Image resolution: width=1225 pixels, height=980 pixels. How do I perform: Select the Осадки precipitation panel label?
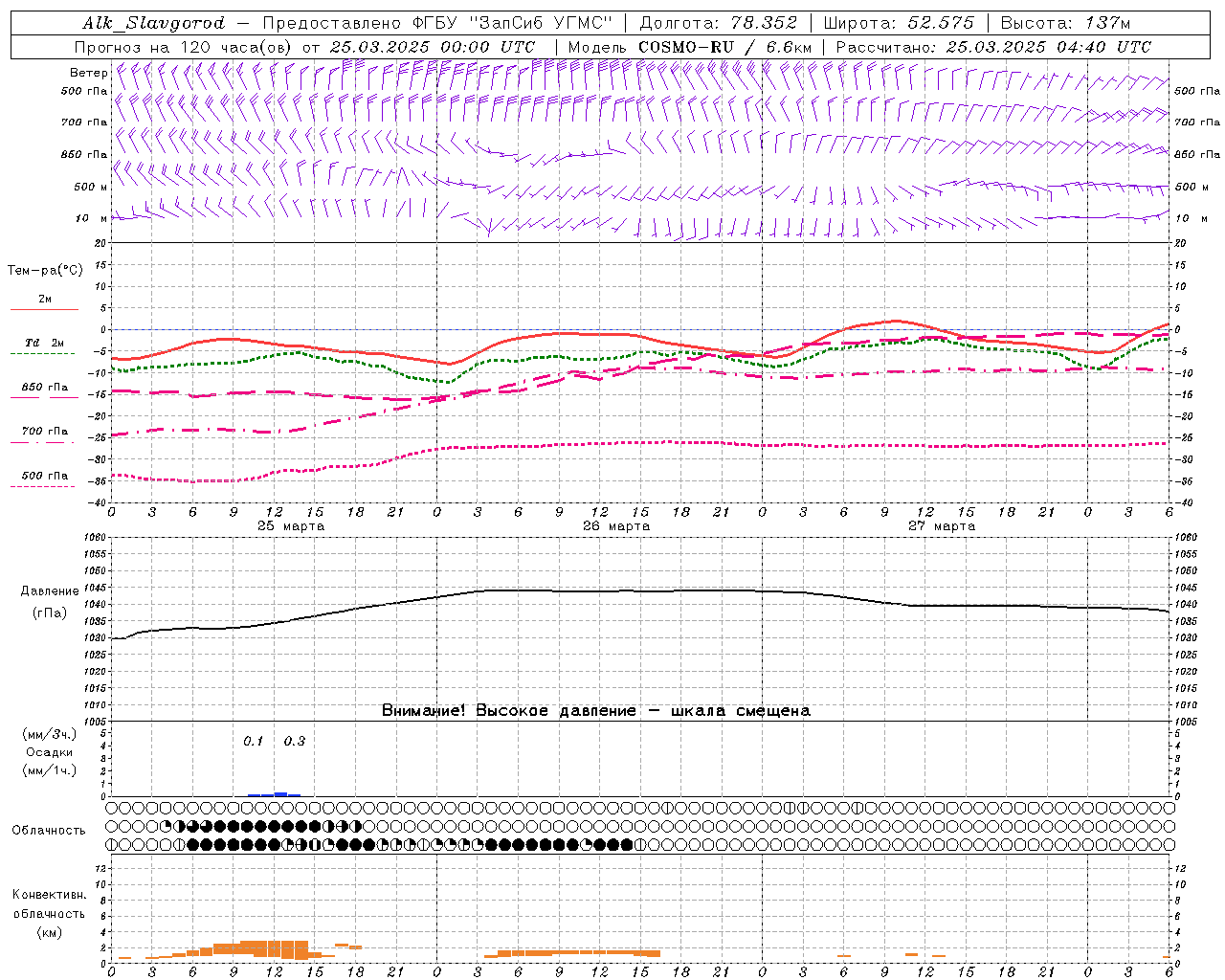pos(50,752)
